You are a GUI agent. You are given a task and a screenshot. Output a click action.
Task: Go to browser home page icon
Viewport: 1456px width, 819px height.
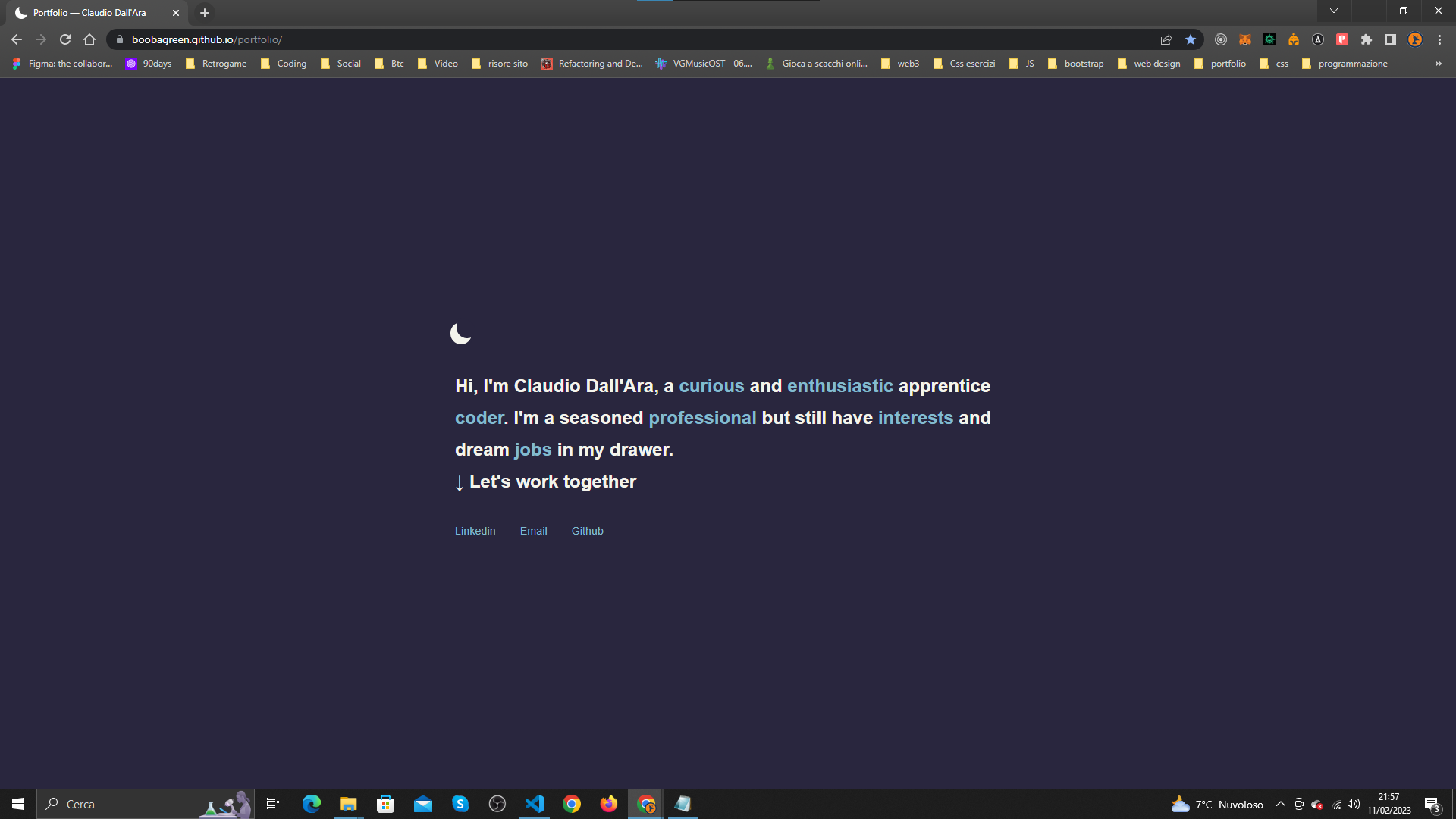tap(89, 39)
